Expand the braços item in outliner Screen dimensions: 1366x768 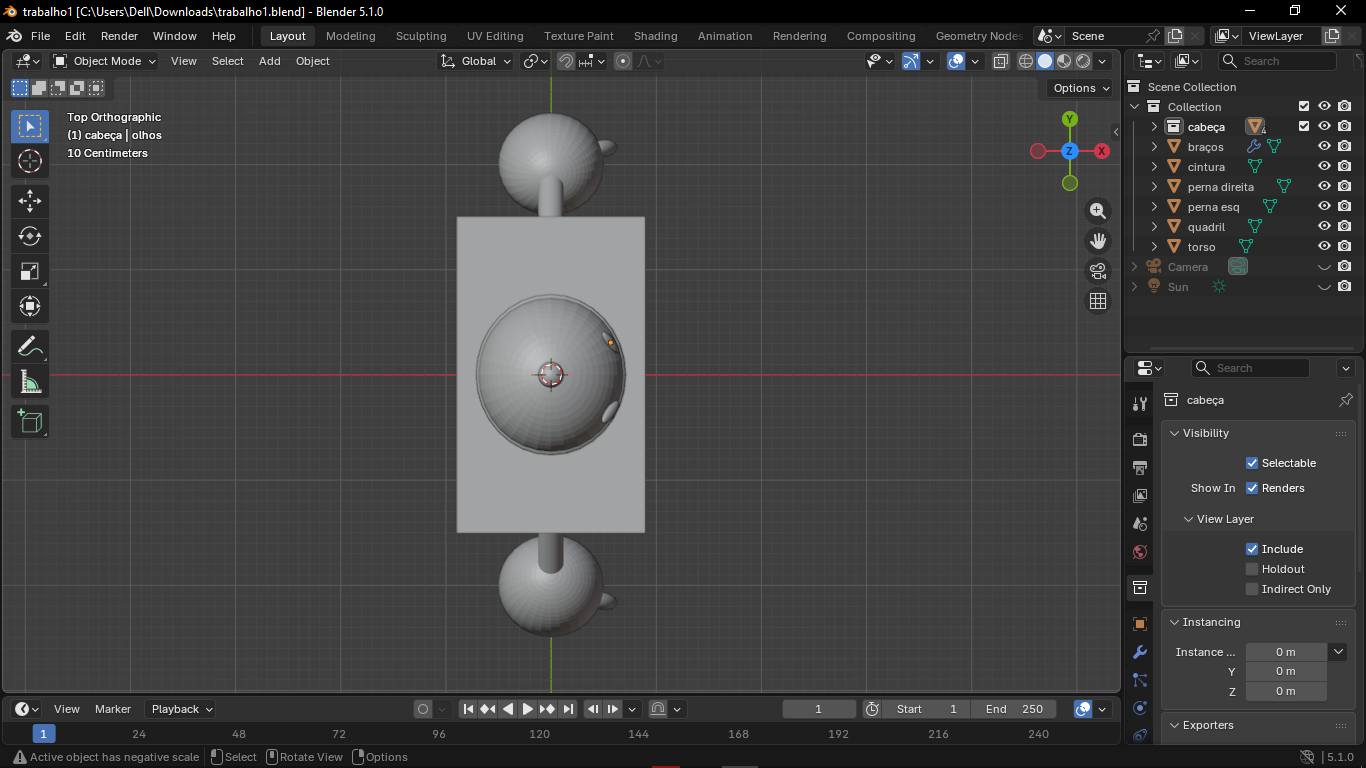[x=1154, y=147]
